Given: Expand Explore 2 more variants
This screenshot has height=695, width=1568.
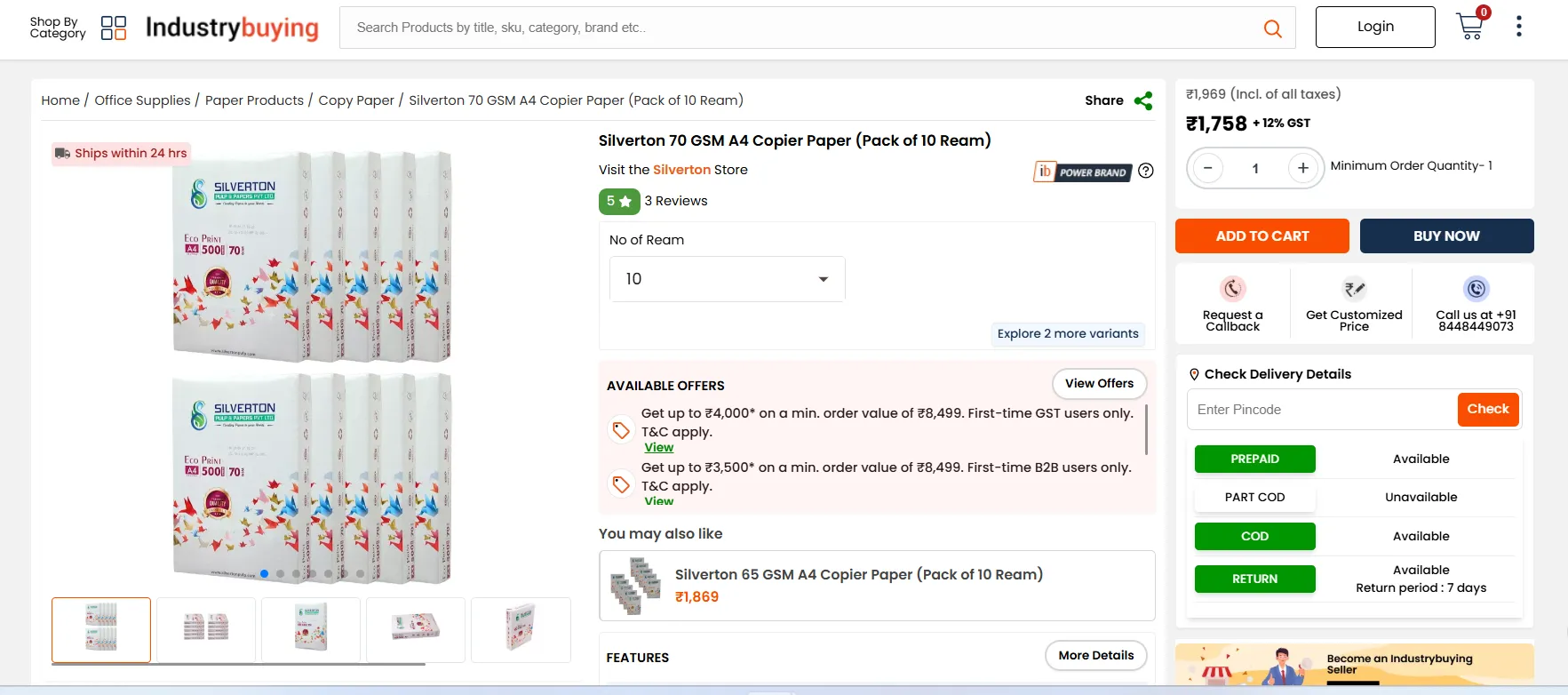Looking at the screenshot, I should tap(1067, 334).
